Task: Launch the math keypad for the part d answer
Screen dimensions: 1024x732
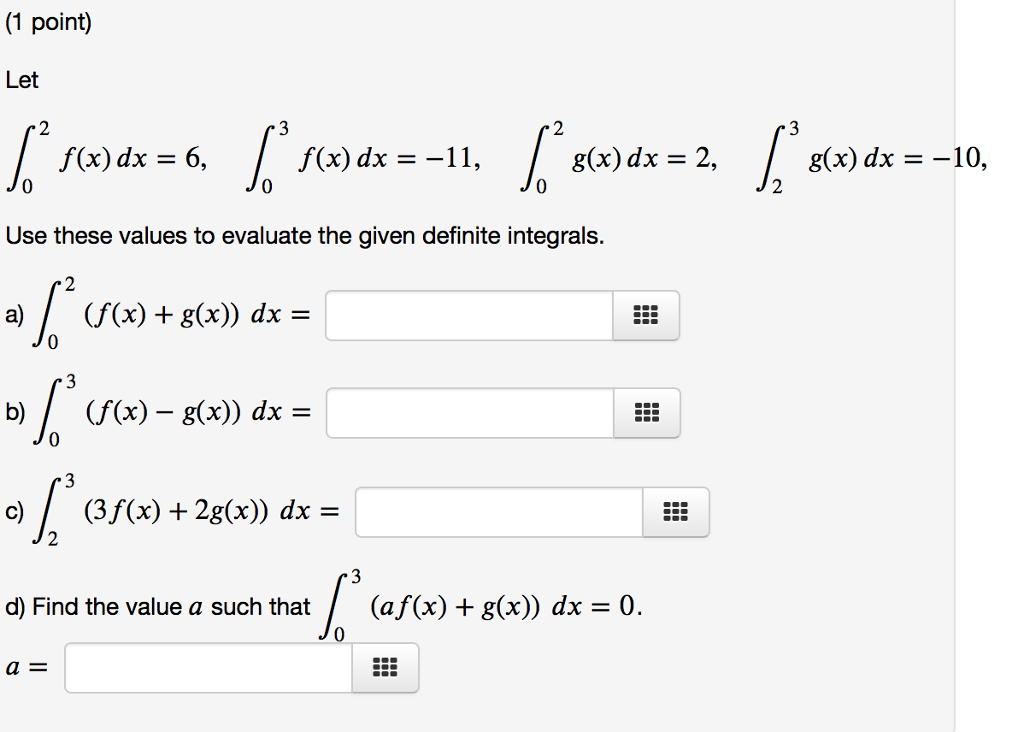Action: click(x=385, y=668)
